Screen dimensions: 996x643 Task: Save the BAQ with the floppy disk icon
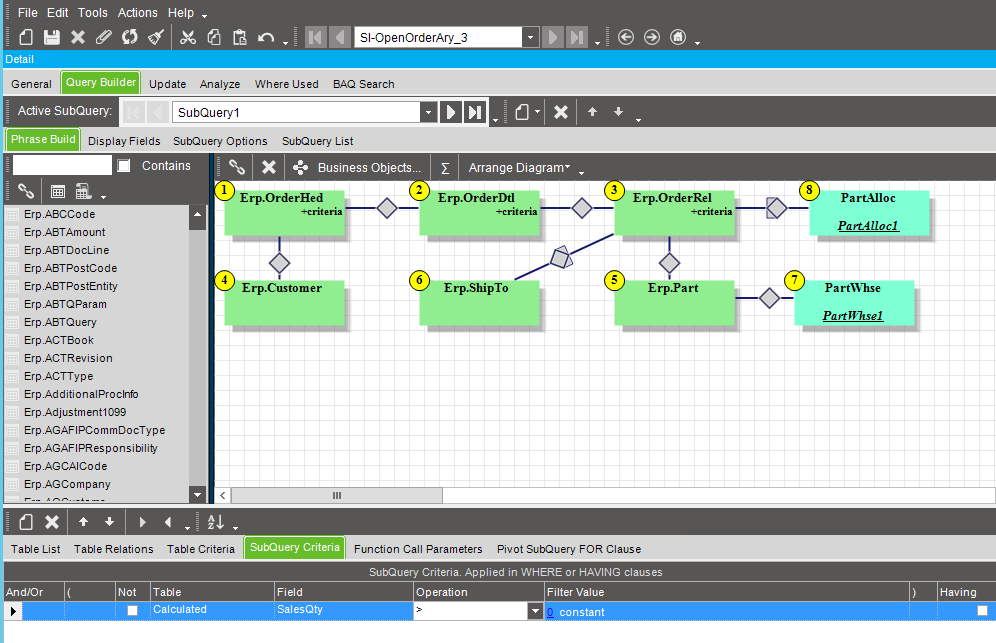click(x=51, y=37)
